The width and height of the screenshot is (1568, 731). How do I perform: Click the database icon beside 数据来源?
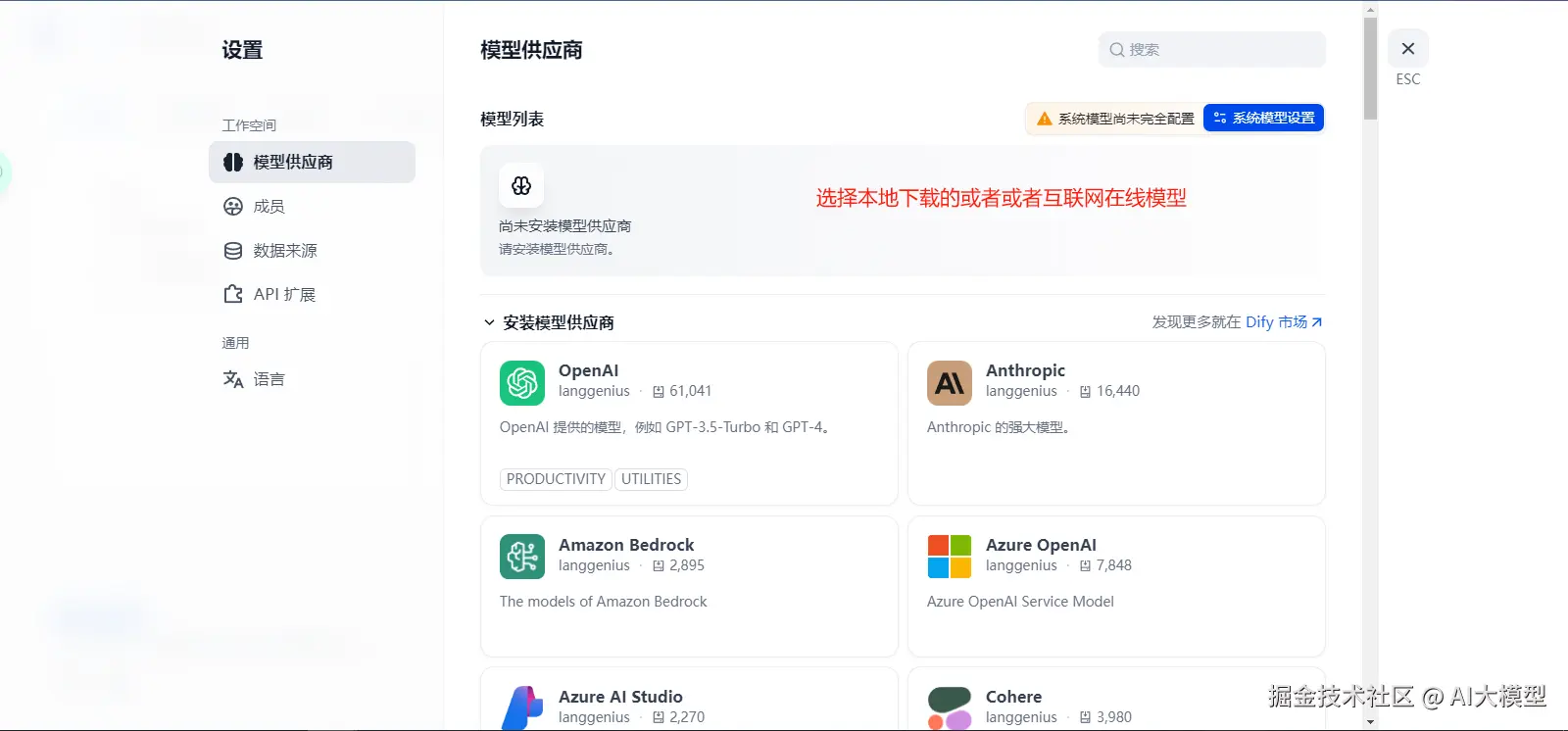coord(233,251)
